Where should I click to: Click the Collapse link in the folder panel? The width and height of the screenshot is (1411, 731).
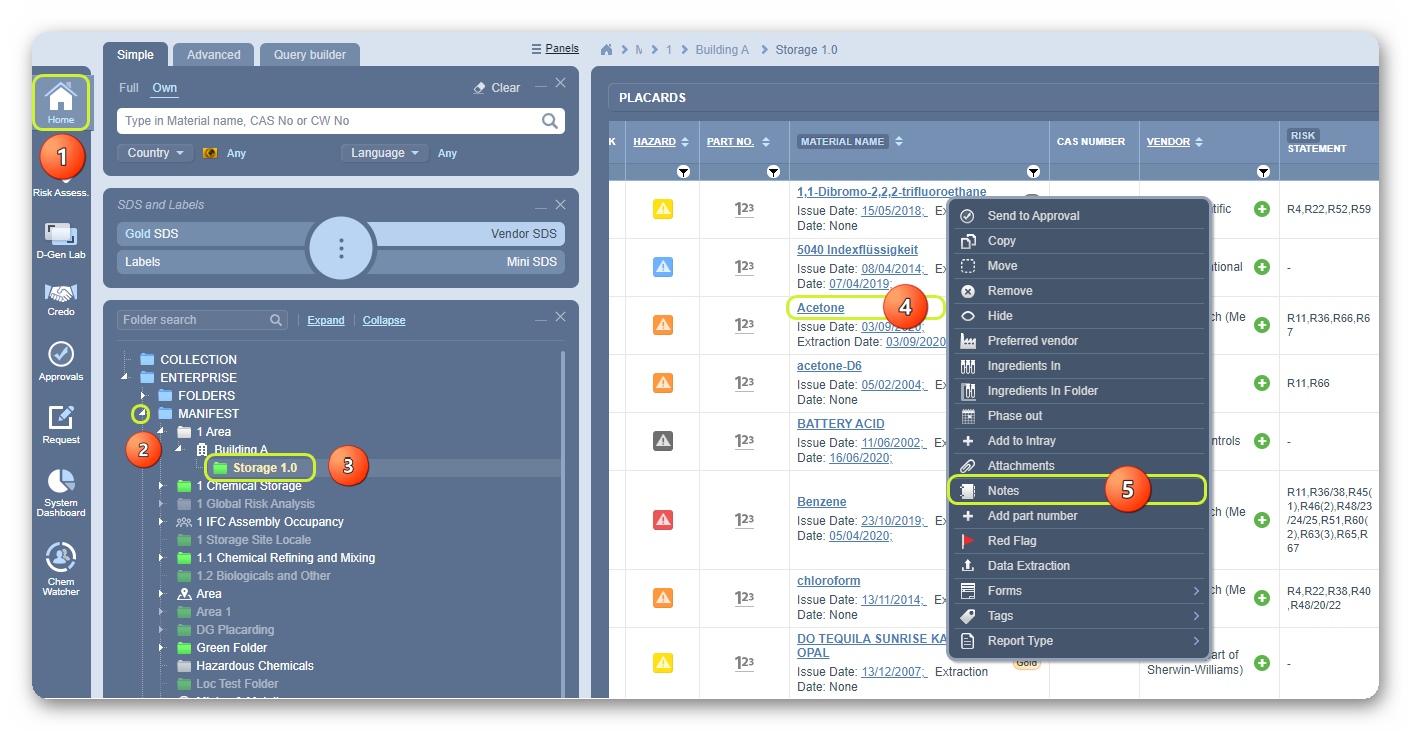point(384,320)
